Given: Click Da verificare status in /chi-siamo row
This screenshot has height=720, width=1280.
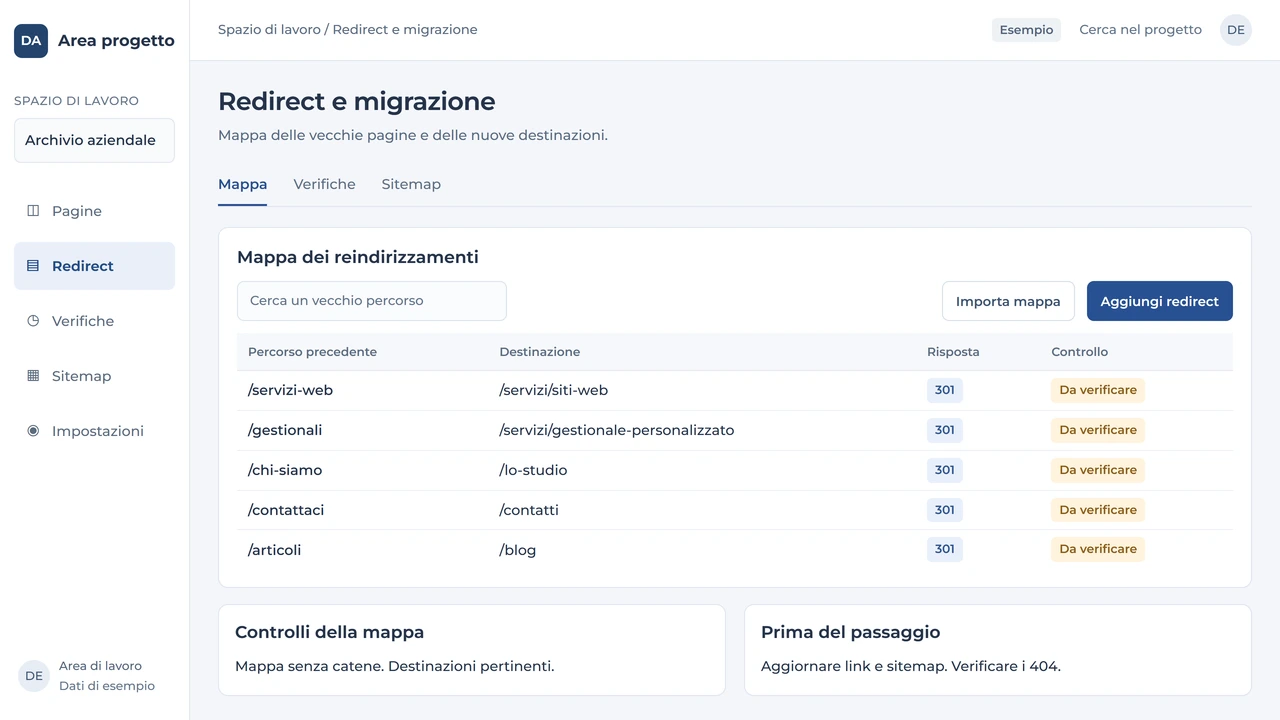Looking at the screenshot, I should coord(1098,470).
